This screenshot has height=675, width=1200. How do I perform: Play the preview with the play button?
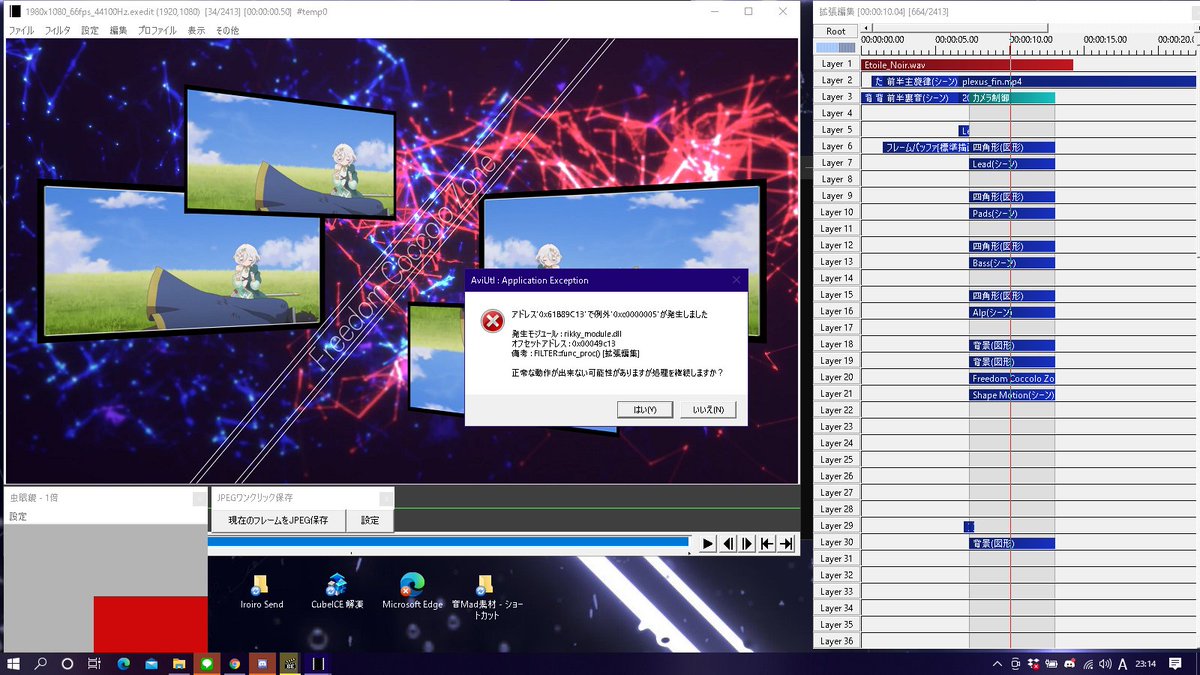click(x=708, y=543)
